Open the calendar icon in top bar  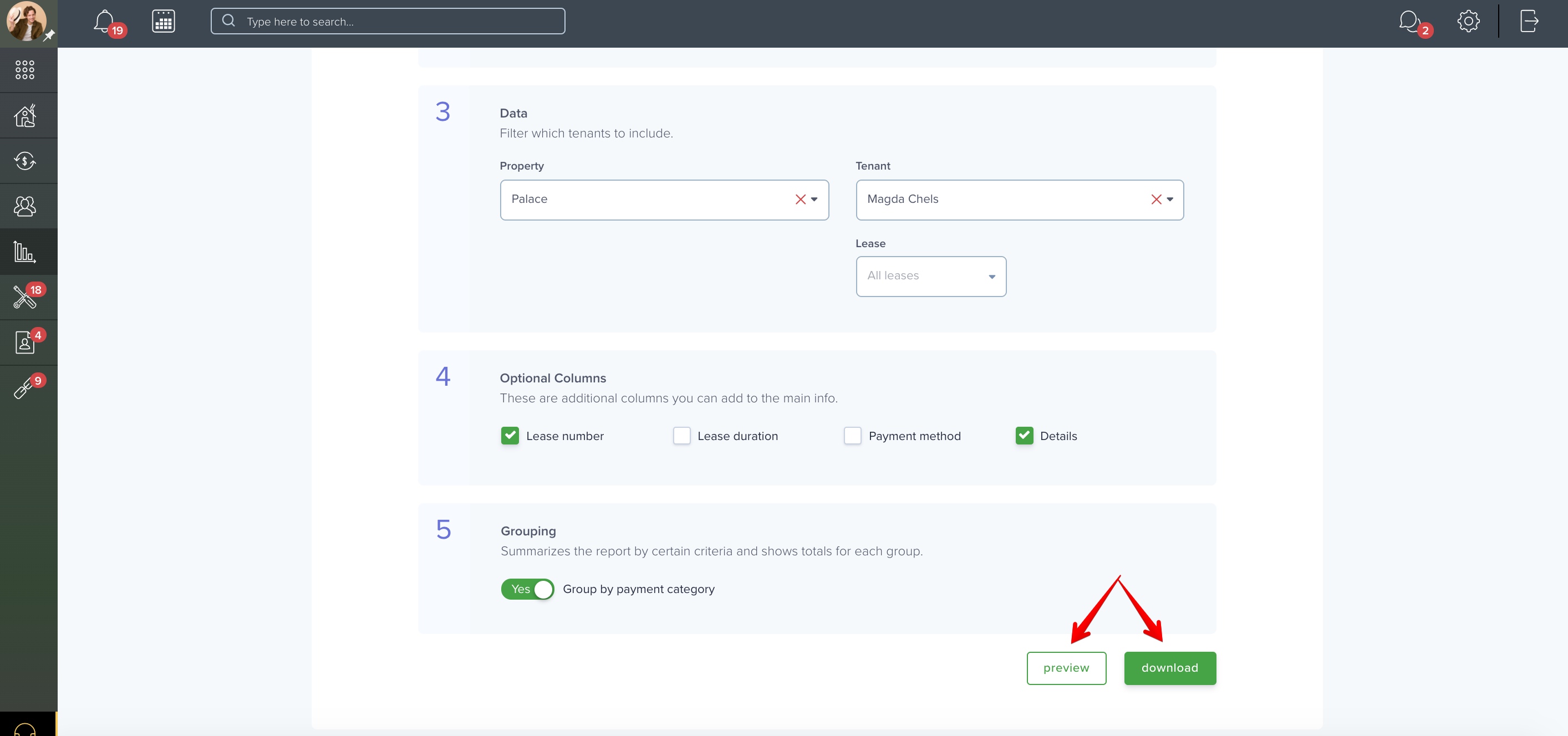163,21
